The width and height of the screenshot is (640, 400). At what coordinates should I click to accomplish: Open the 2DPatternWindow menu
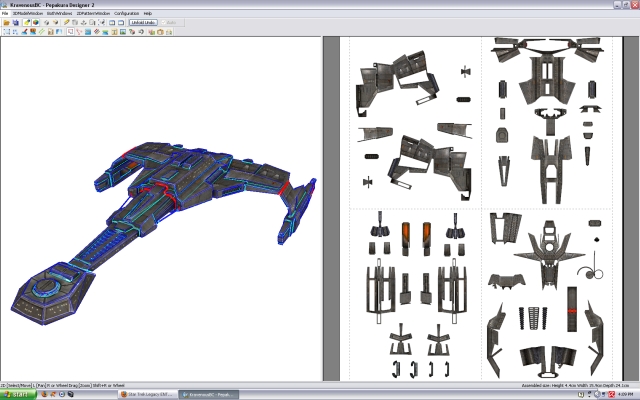[93, 13]
